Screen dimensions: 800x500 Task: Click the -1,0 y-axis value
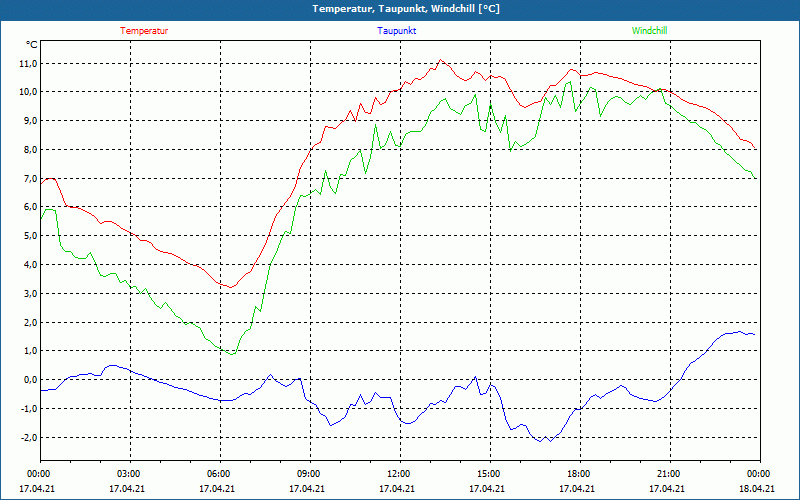(28, 409)
